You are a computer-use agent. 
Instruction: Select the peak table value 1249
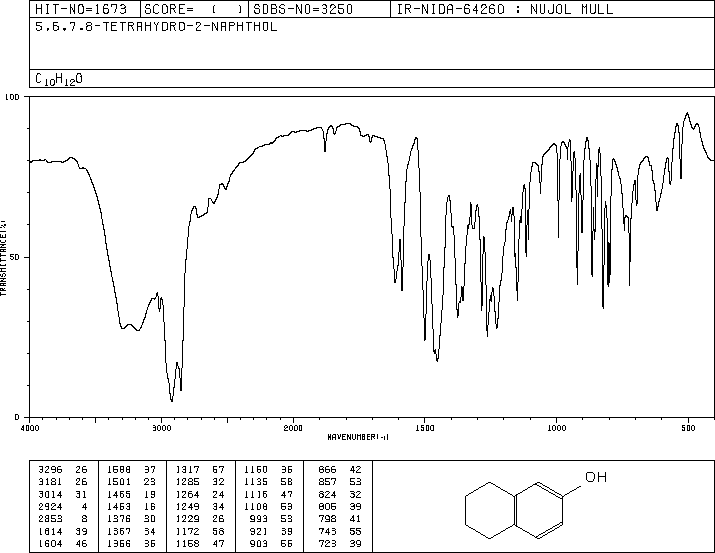pos(187,506)
